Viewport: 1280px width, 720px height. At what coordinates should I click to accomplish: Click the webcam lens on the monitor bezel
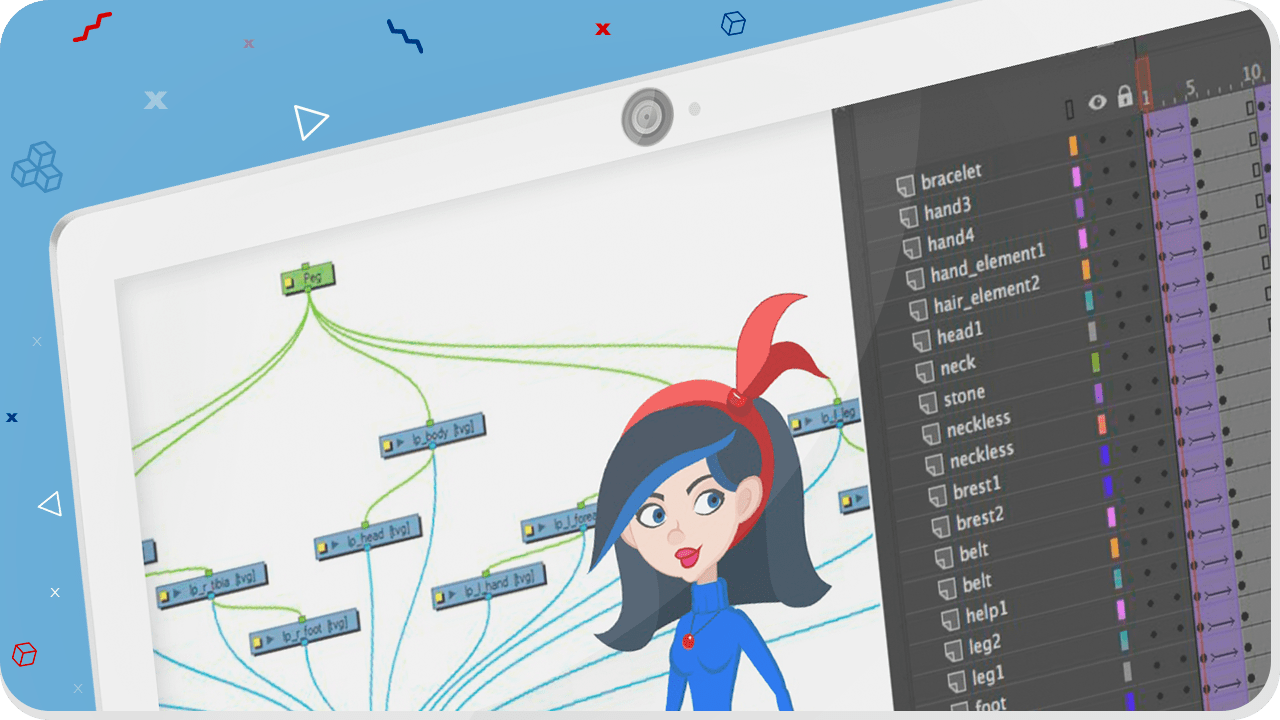647,117
